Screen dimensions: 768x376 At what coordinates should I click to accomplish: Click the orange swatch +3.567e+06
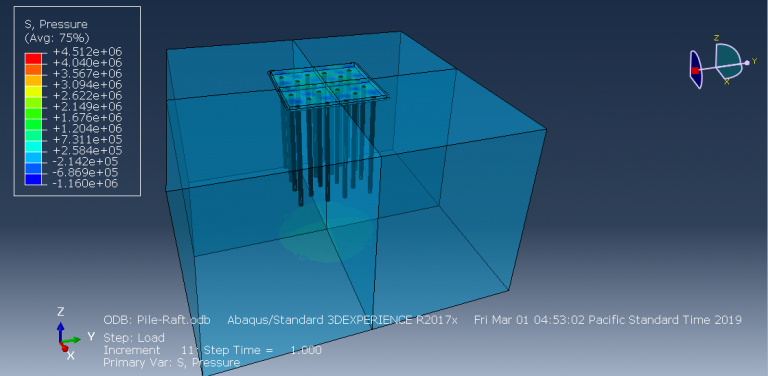33,81
